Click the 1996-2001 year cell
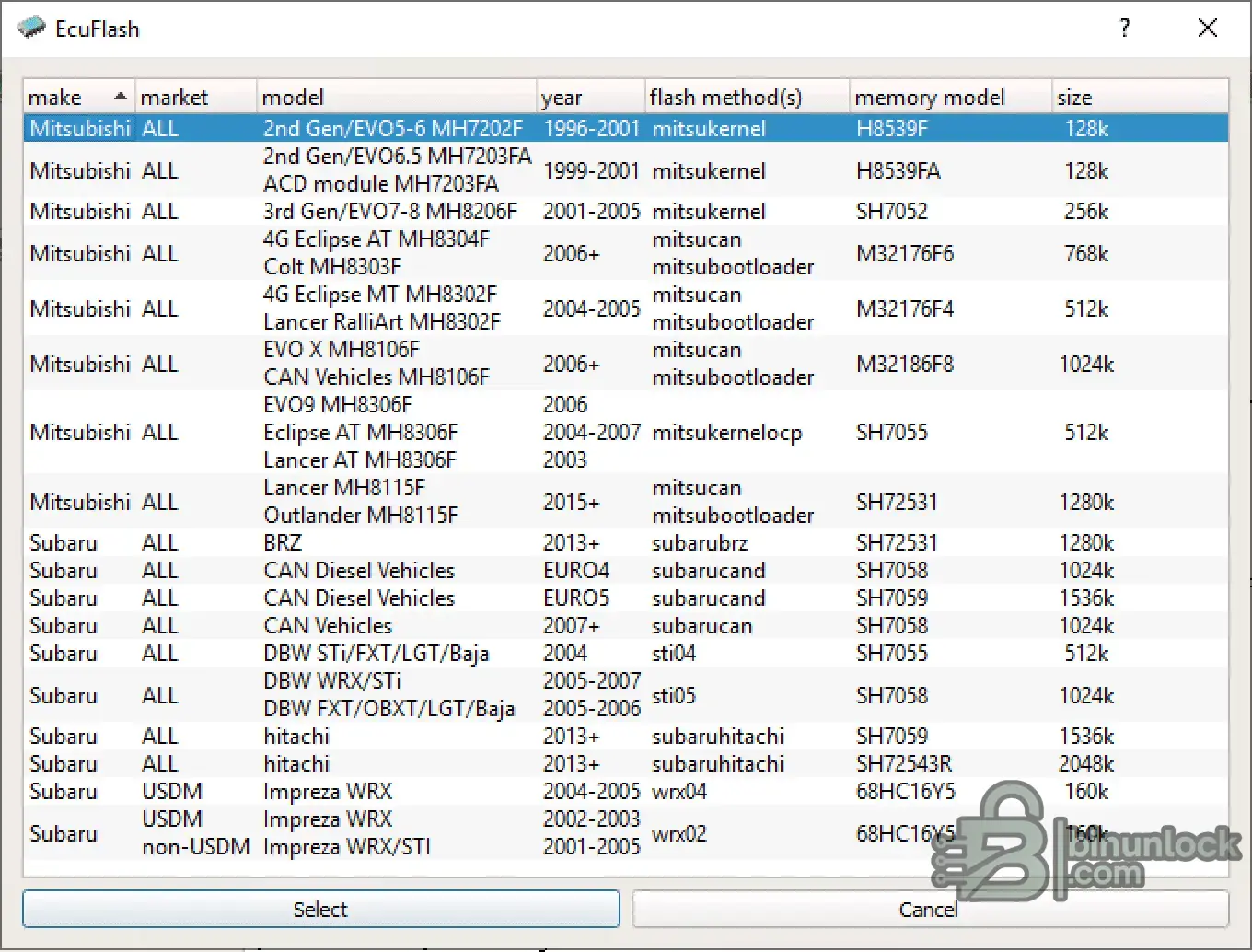The height and width of the screenshot is (952, 1252). (592, 128)
